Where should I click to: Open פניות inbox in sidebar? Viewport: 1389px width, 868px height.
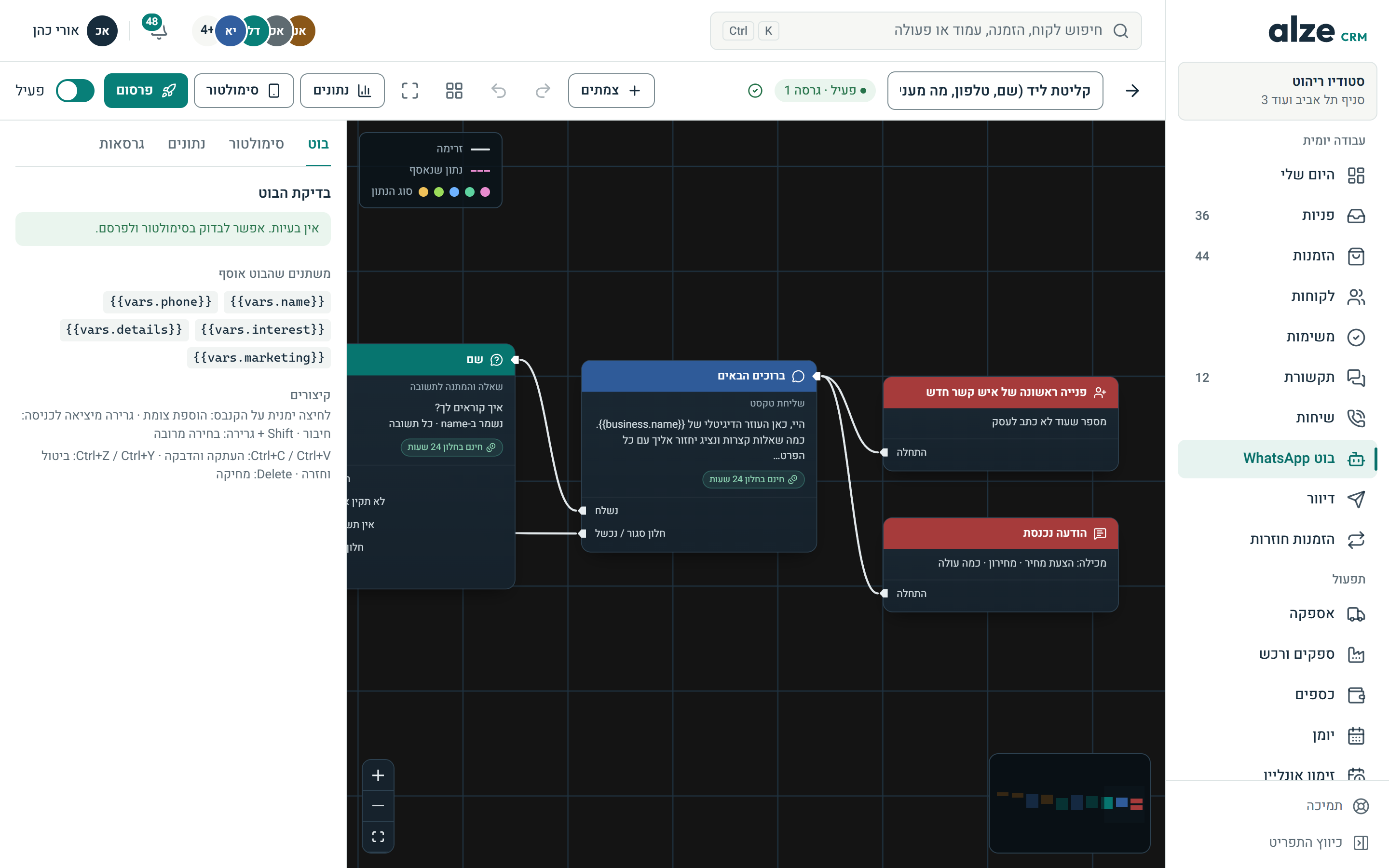point(1277,216)
